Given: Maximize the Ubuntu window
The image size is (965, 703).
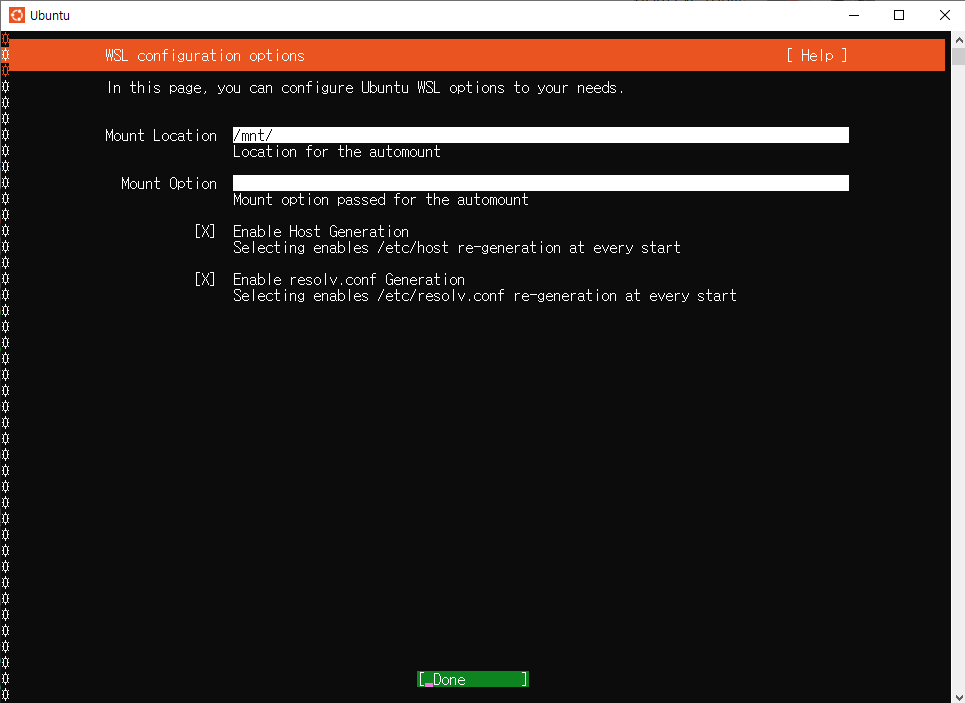Looking at the screenshot, I should click(899, 15).
